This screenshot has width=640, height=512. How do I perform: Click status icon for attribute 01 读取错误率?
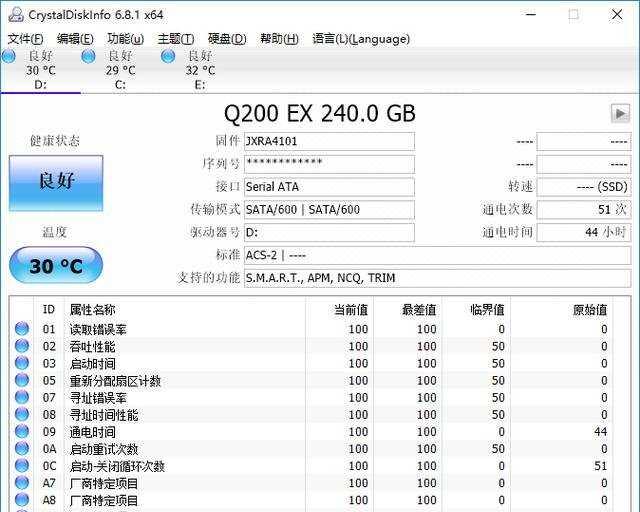pyautogui.click(x=22, y=329)
